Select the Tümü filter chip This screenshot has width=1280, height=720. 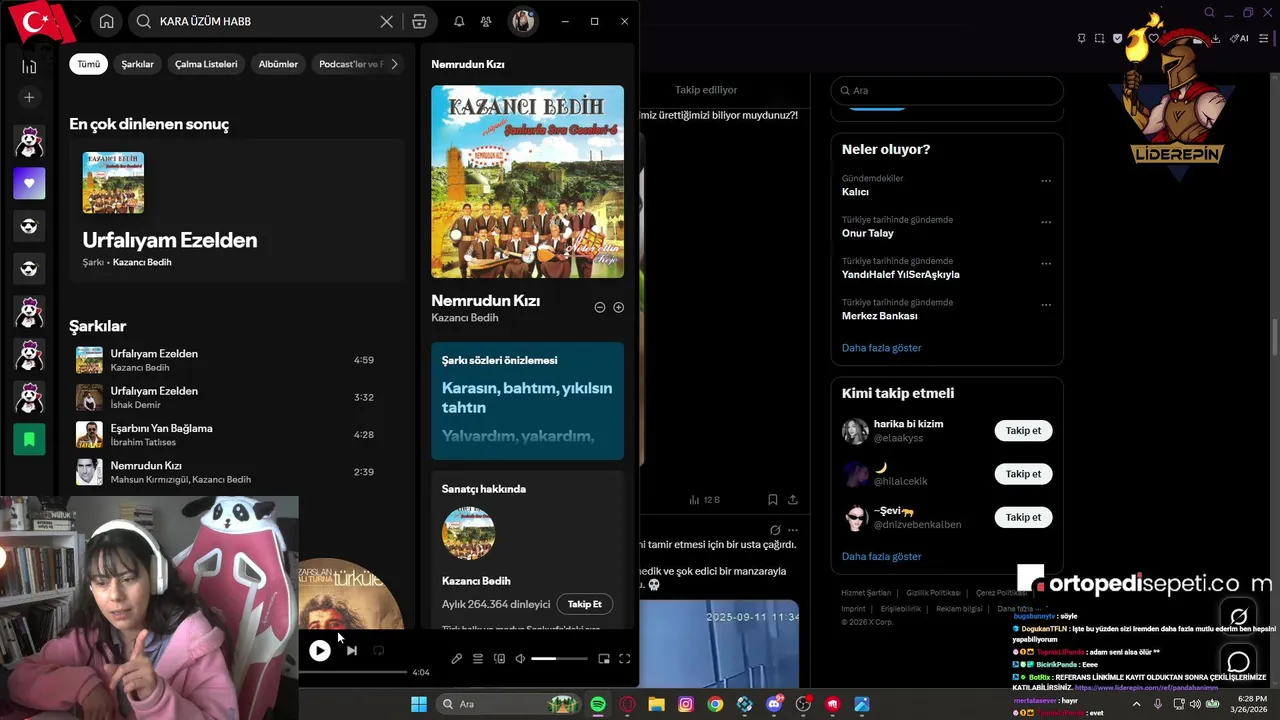coord(89,64)
